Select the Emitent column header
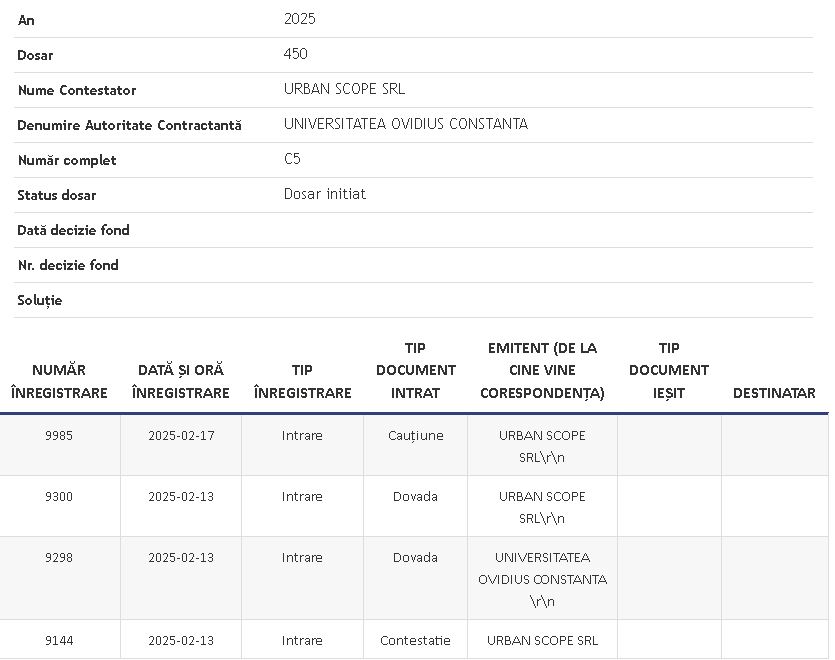 click(x=542, y=370)
